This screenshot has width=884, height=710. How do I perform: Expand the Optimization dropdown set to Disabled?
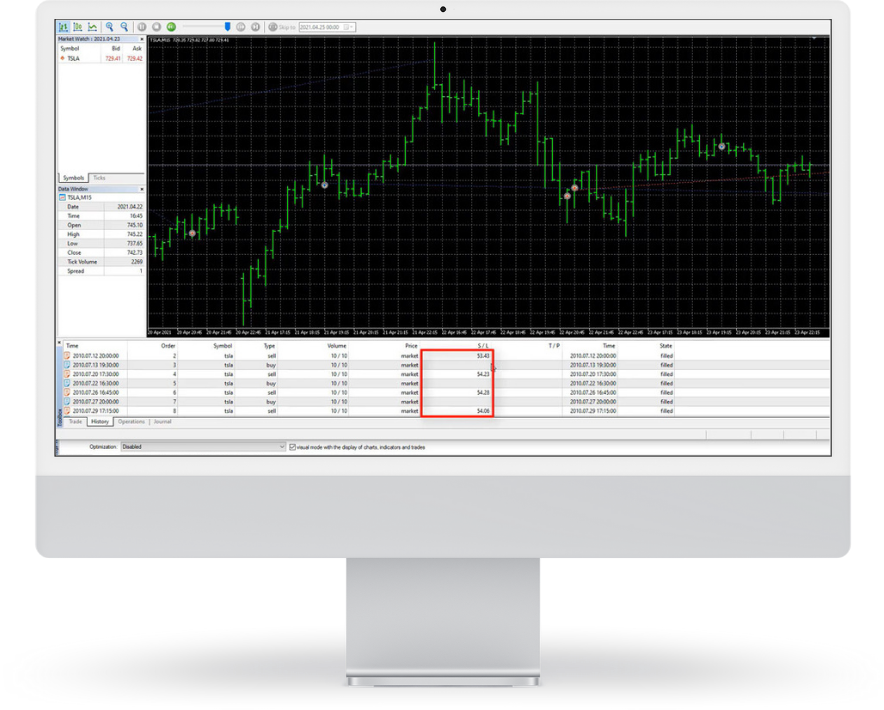tap(282, 447)
